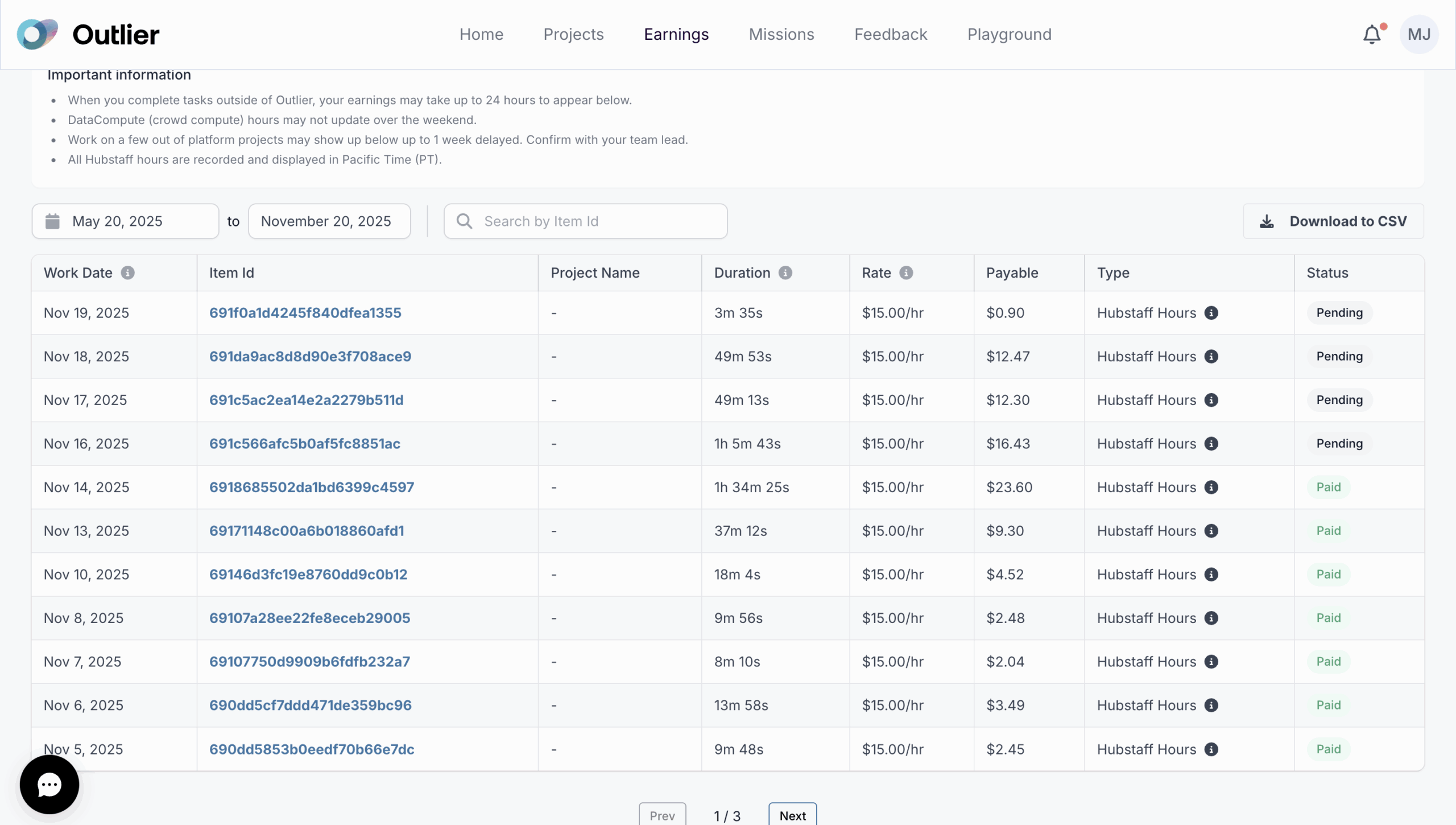Click Hubstaff Hours info icon for Nov 14

tap(1211, 488)
